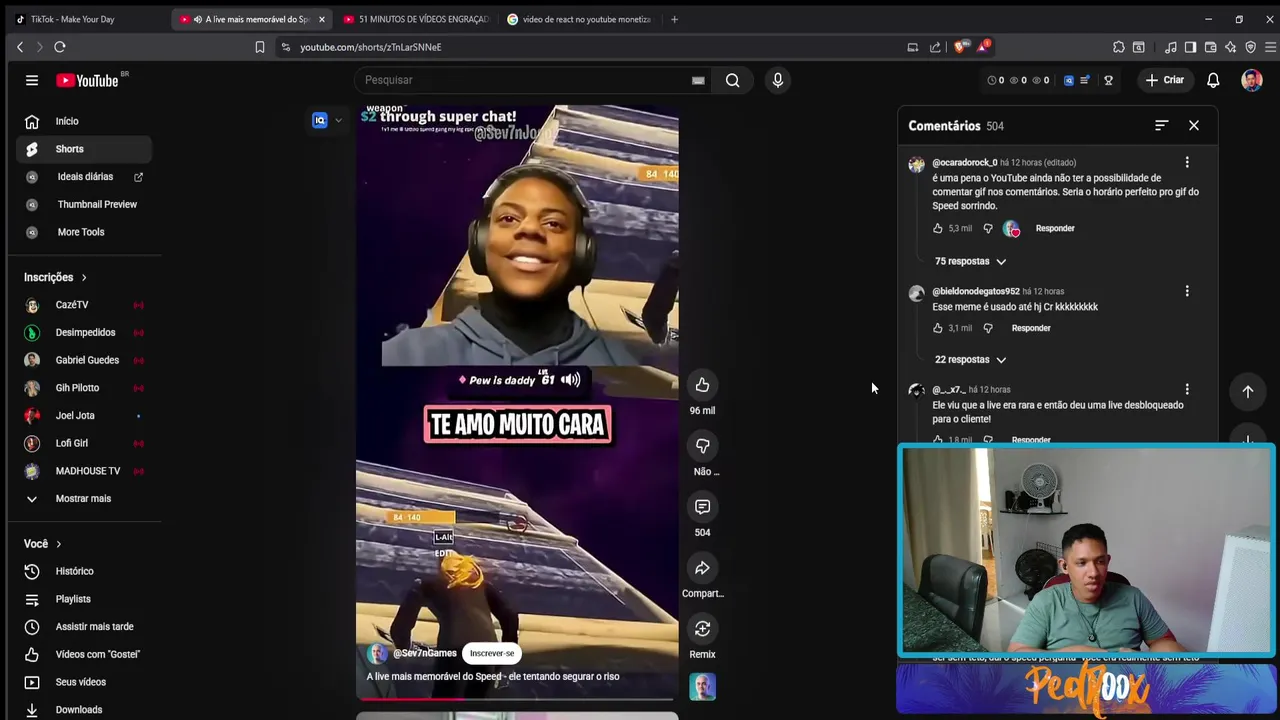Screen dimensions: 1280x720
Task: Click the browser address bar URL
Action: (371, 47)
